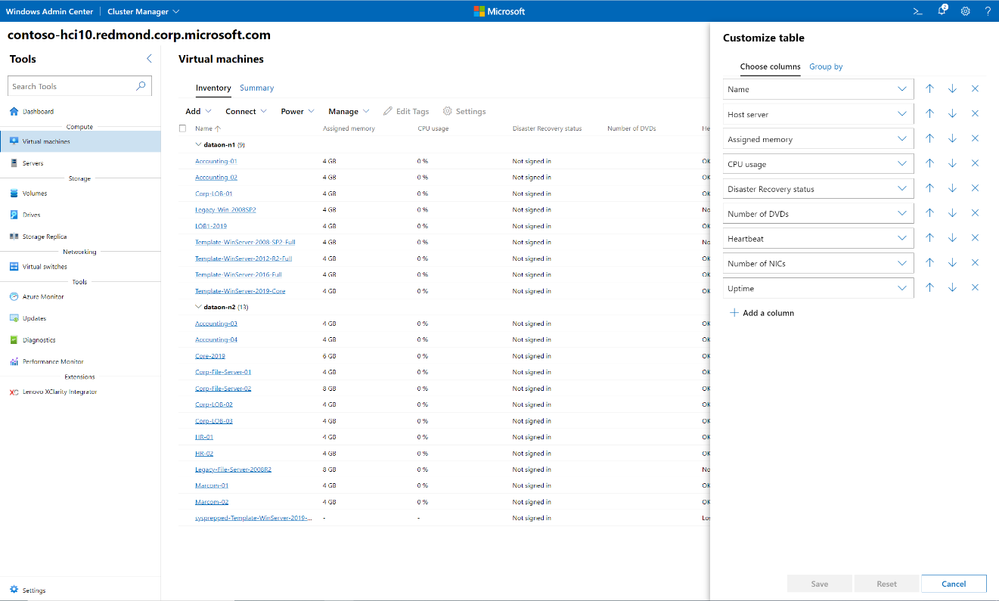This screenshot has height=601, width=999.
Task: Click the search magnifier in Search Tools
Action: pos(141,85)
